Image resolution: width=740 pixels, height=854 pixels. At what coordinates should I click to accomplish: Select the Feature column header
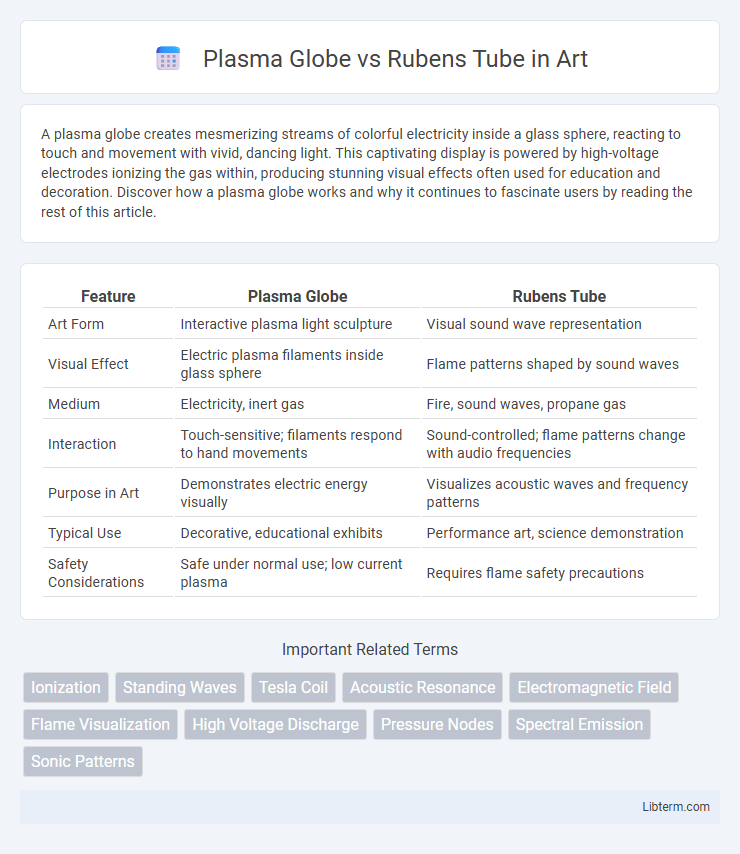pyautogui.click(x=108, y=296)
